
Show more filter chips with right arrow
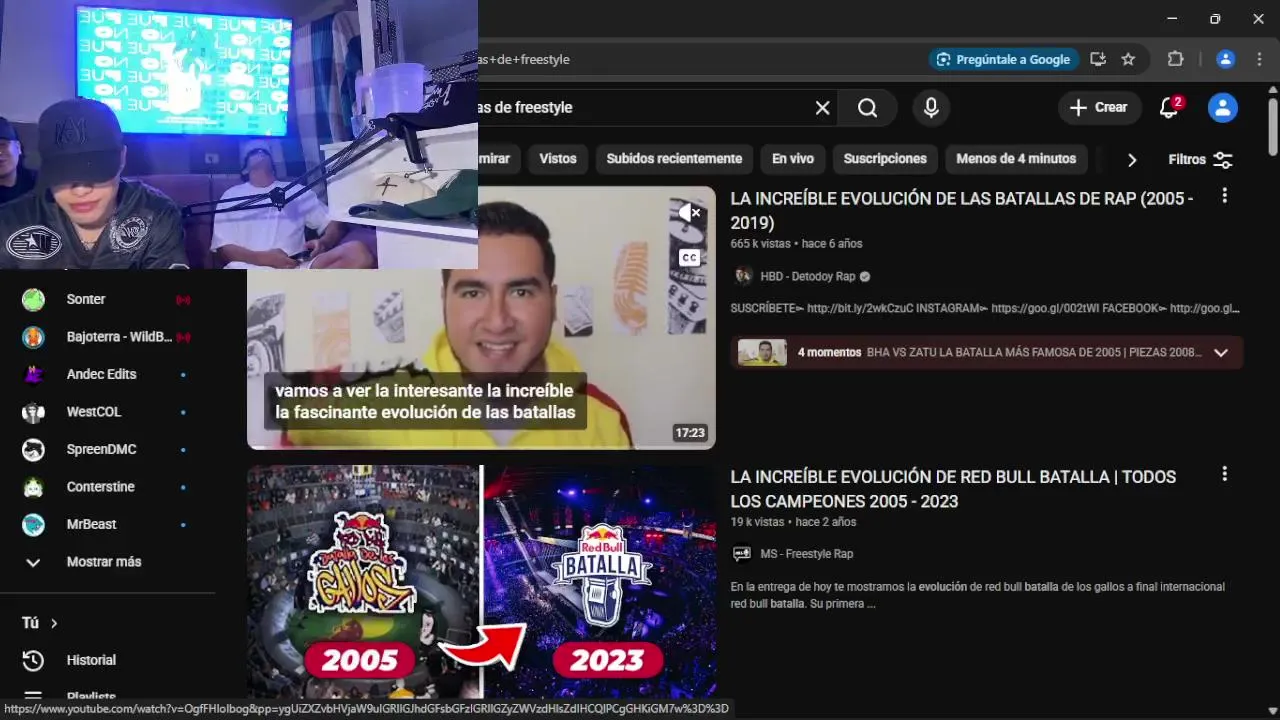click(1132, 160)
